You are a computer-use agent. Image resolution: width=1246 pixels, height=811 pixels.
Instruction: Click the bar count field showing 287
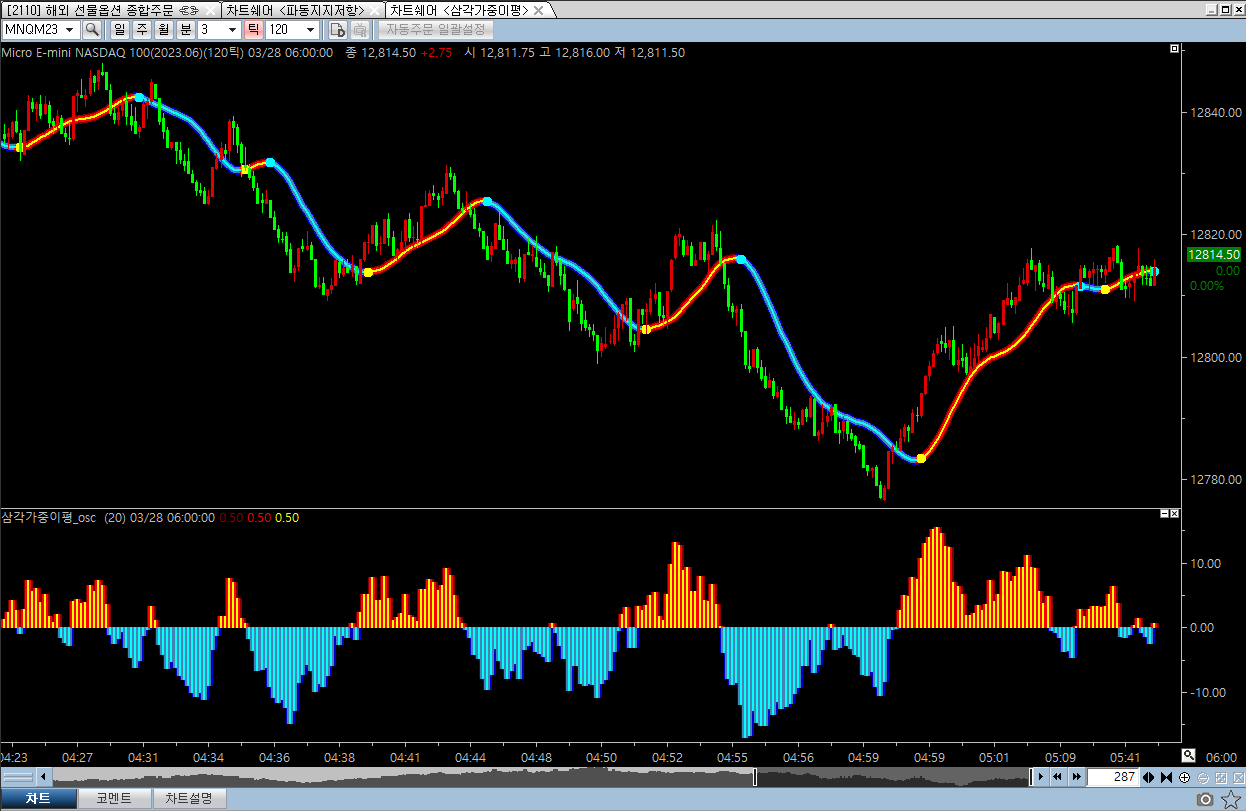coord(1111,777)
